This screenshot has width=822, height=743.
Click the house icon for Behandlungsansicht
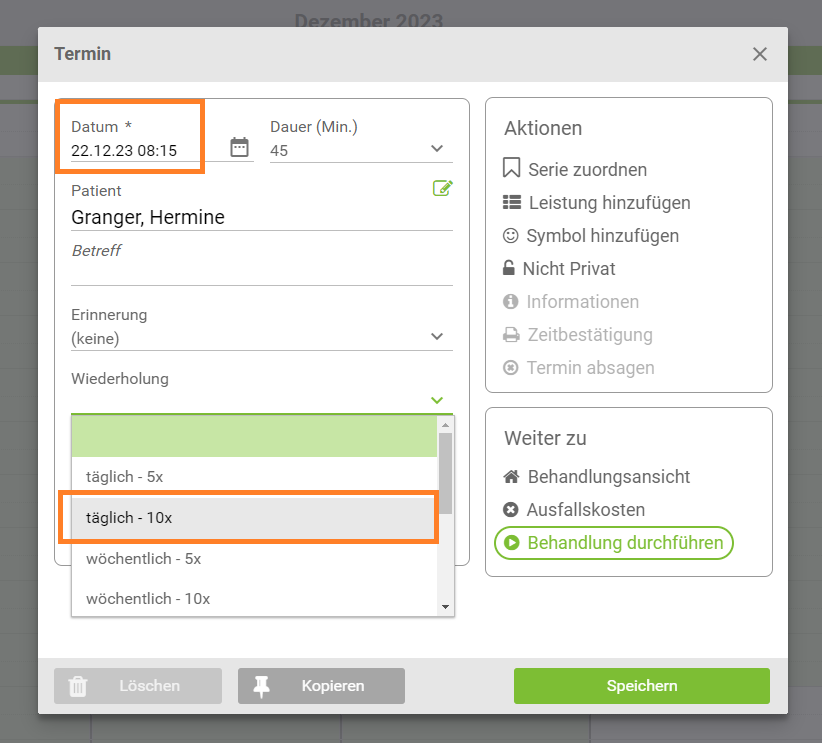tap(511, 477)
